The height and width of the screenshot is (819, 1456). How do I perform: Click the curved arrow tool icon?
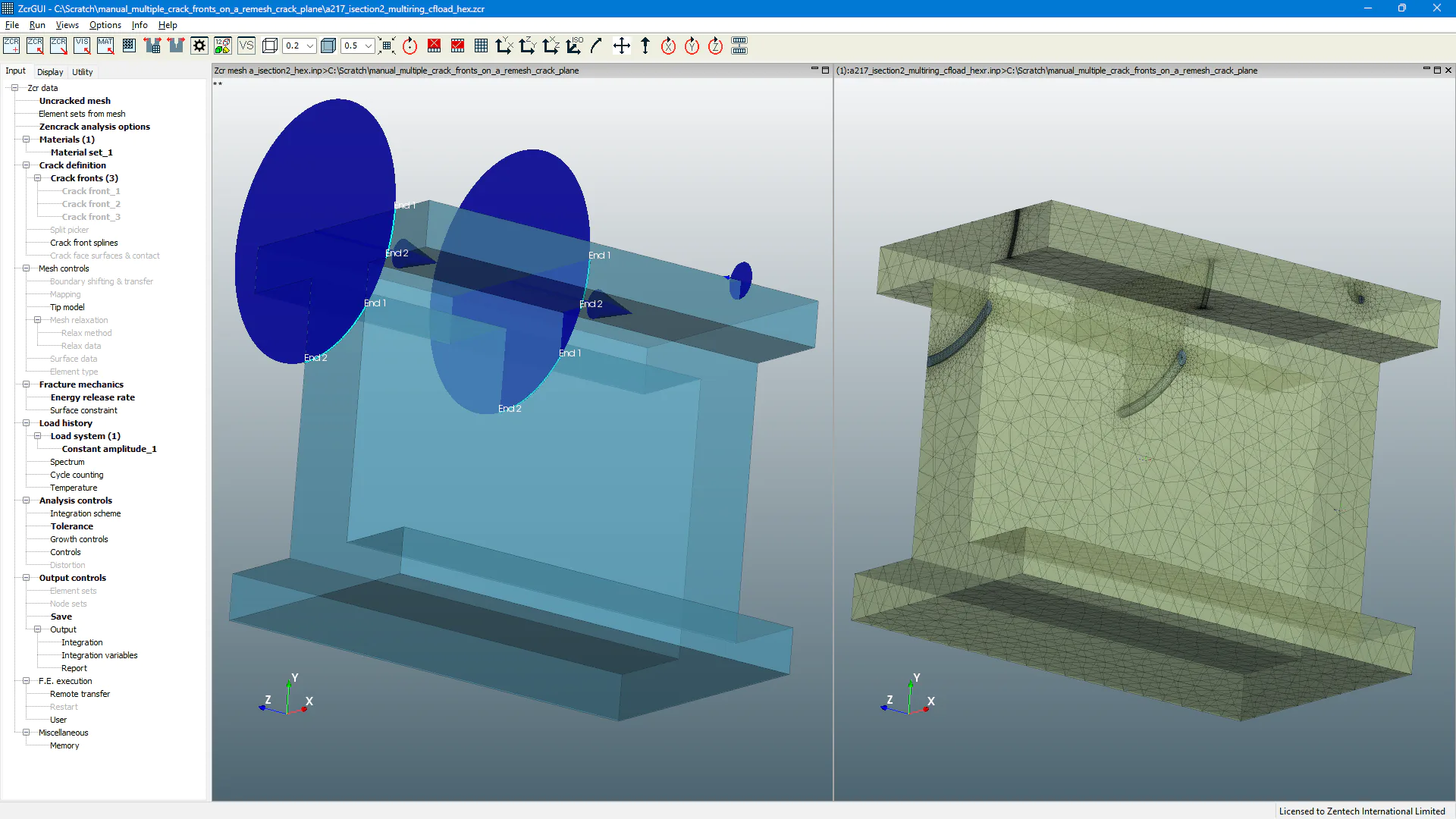click(597, 45)
